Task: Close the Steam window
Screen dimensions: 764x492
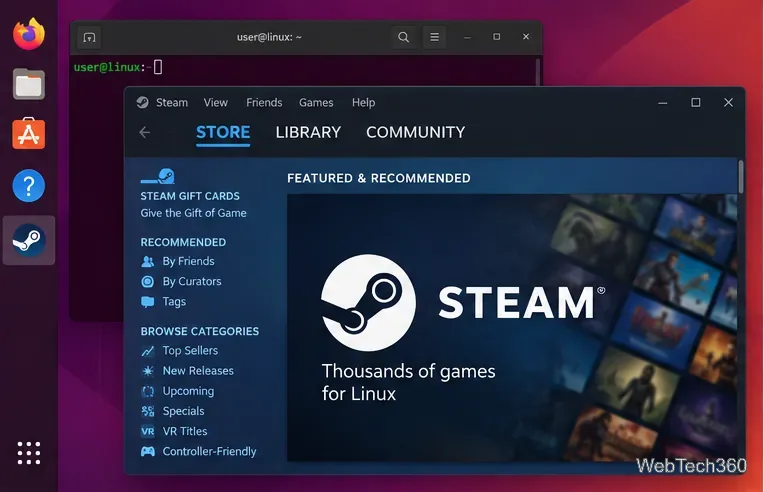Action: (x=728, y=102)
